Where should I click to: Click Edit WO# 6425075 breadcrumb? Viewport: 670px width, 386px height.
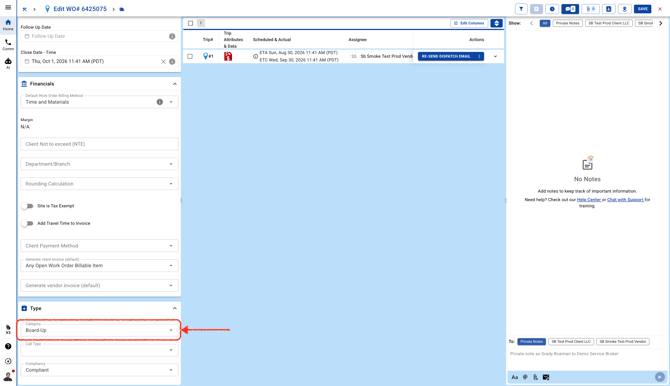(80, 9)
